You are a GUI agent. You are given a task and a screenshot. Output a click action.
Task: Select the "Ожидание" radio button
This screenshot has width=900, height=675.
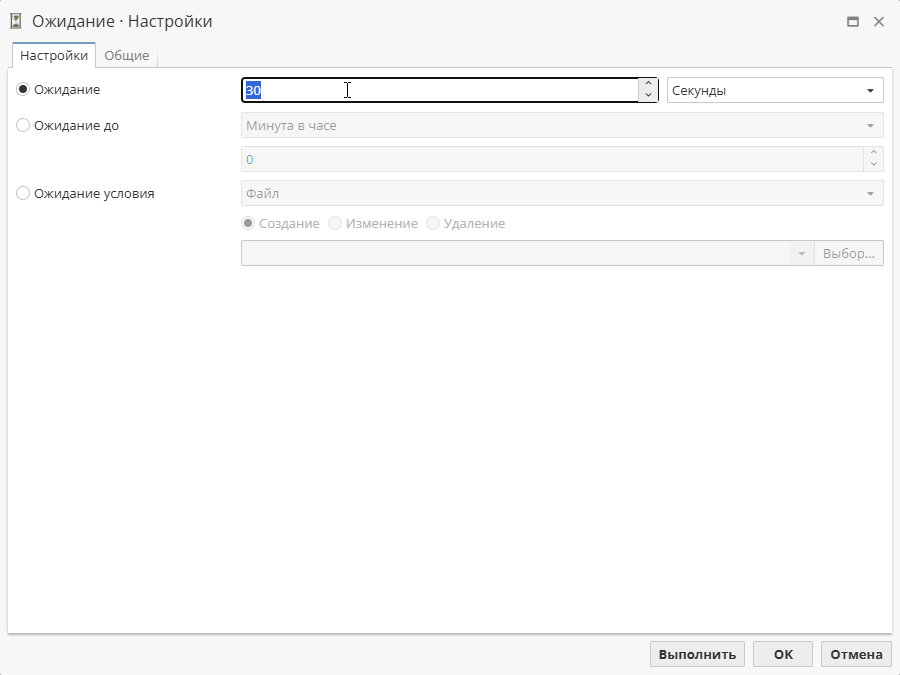click(22, 89)
